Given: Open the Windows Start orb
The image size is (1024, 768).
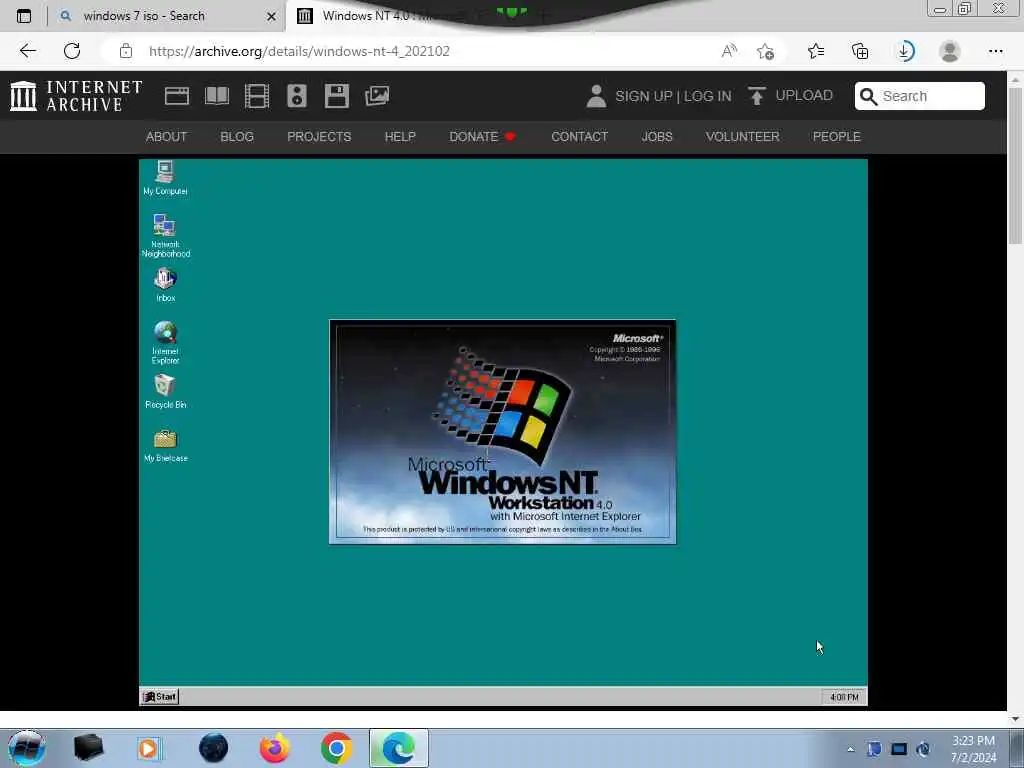Looking at the screenshot, I should (x=26, y=748).
